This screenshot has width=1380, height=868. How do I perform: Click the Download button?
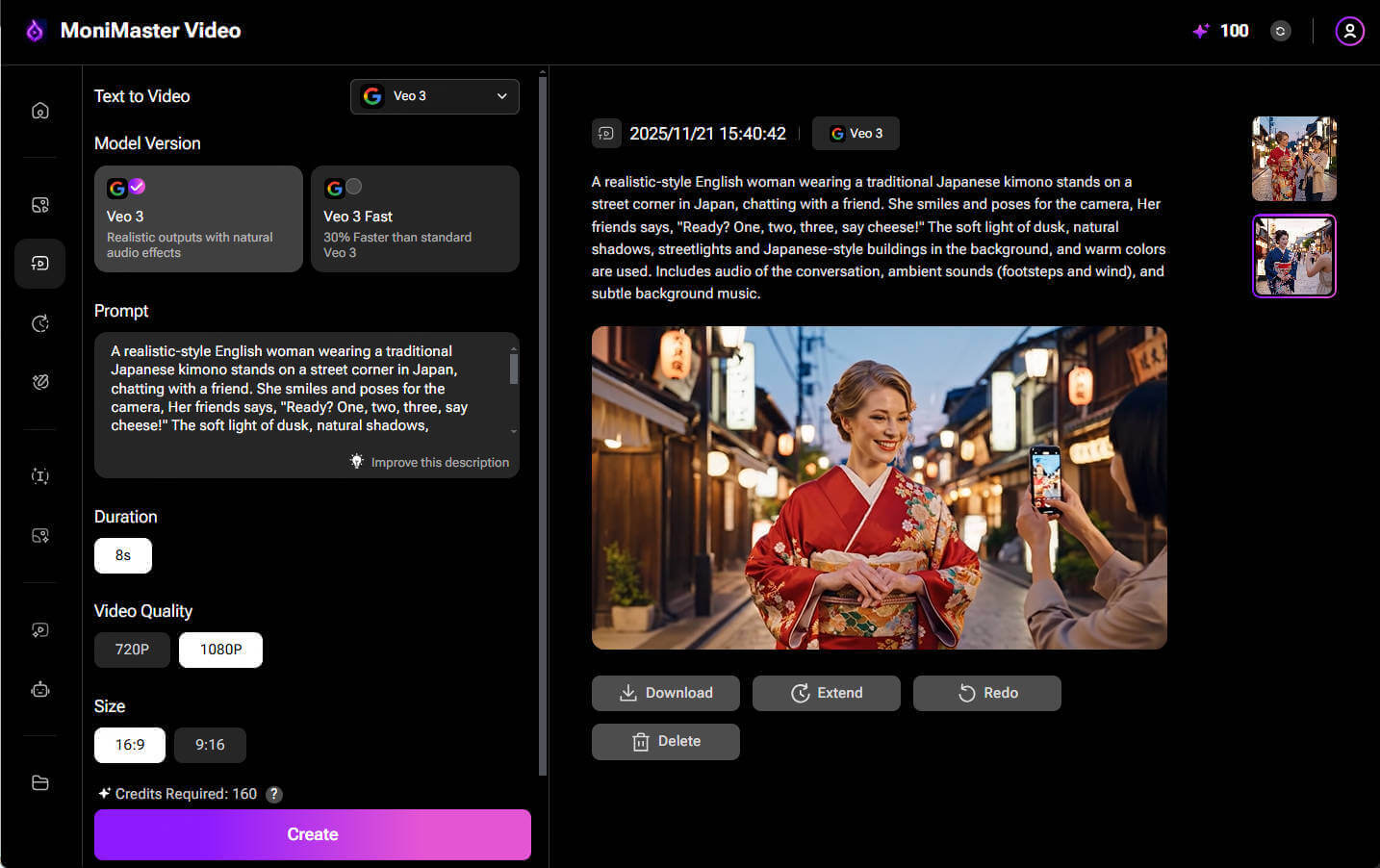(x=665, y=693)
